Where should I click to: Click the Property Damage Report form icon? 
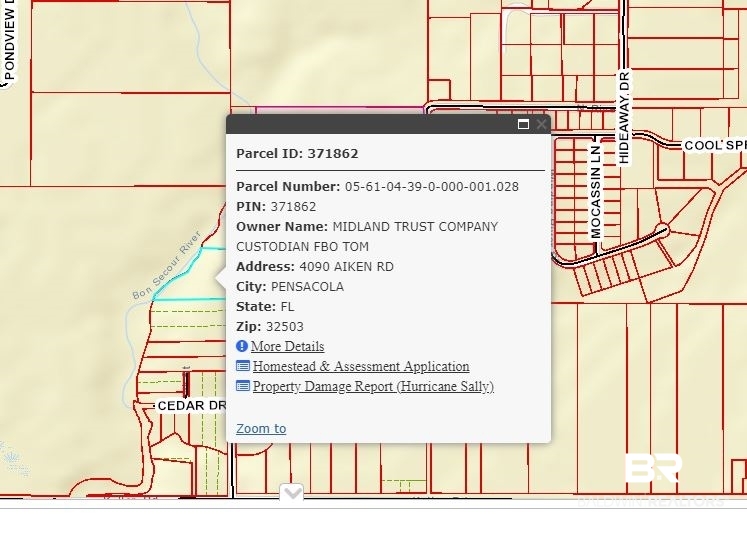click(x=243, y=386)
